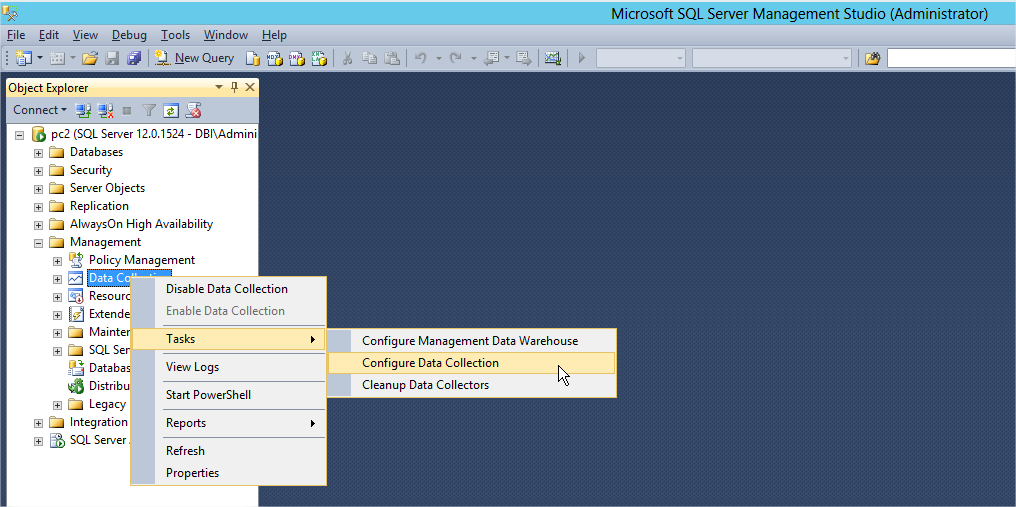The width and height of the screenshot is (1016, 507).
Task: Click the Database Engine Query icon
Action: (x=253, y=58)
